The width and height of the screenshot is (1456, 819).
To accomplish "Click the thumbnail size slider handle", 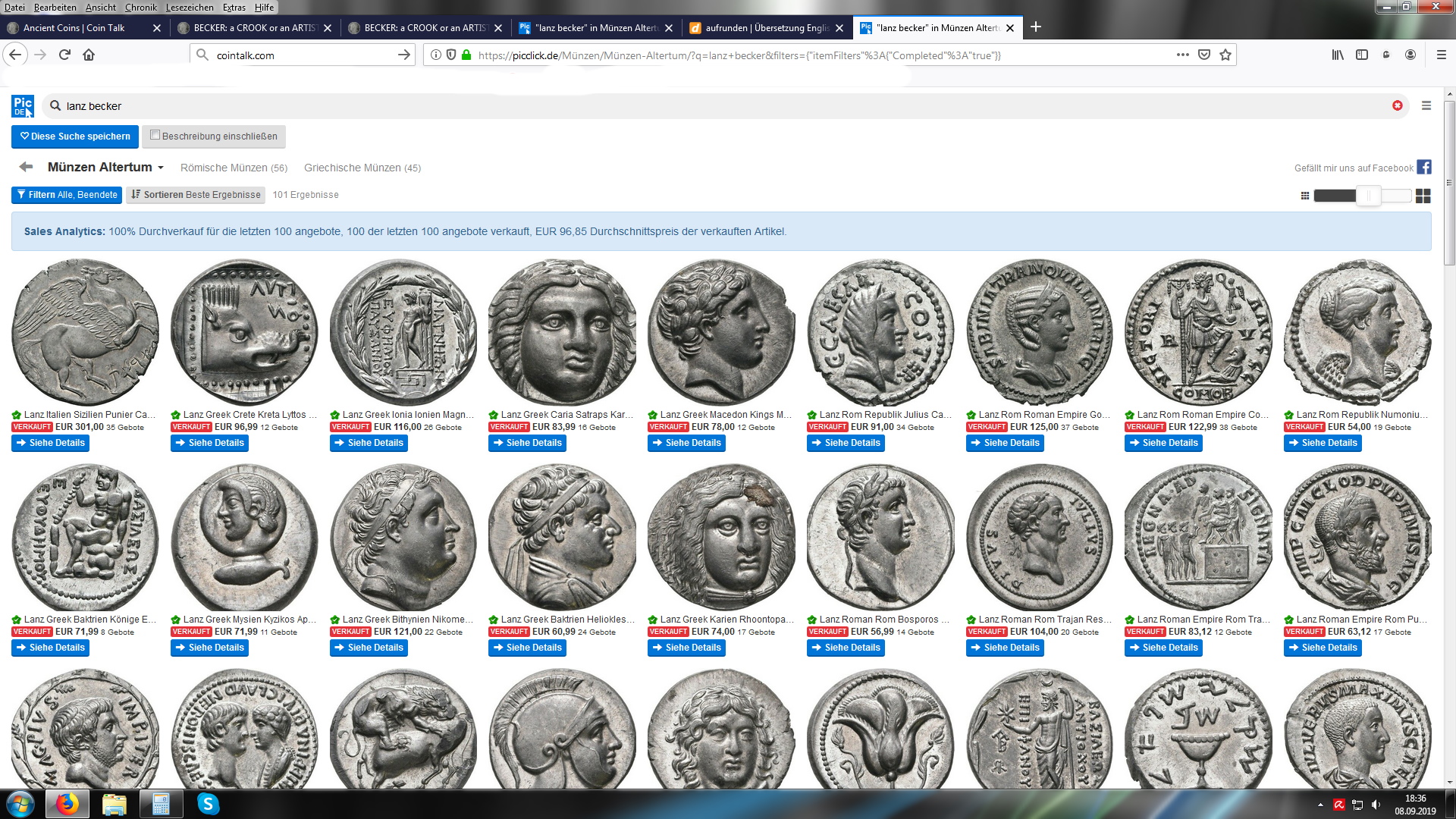I will tap(1368, 196).
